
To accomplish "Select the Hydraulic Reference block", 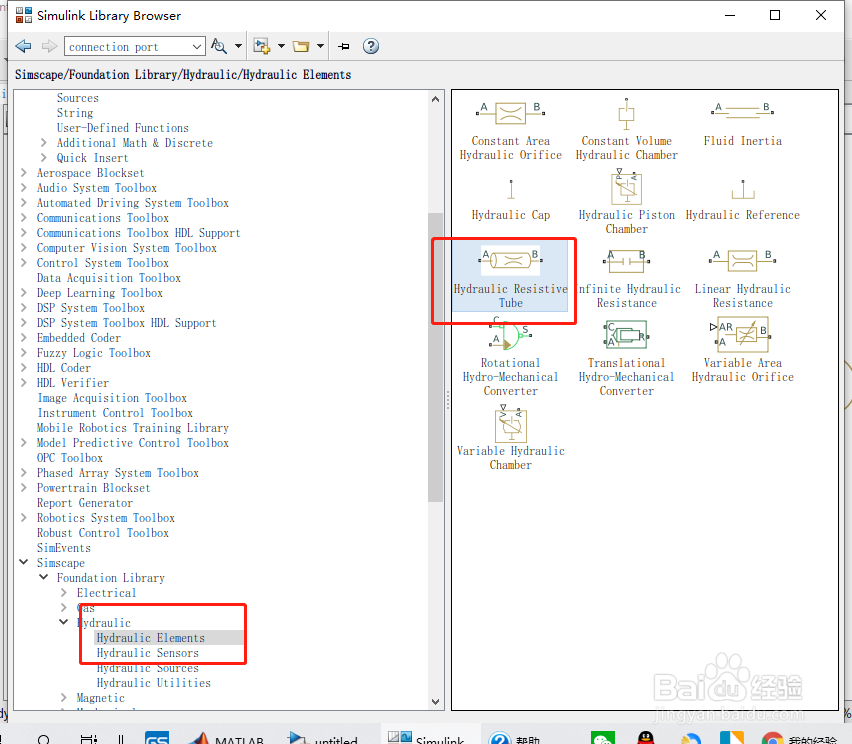I will (x=742, y=200).
